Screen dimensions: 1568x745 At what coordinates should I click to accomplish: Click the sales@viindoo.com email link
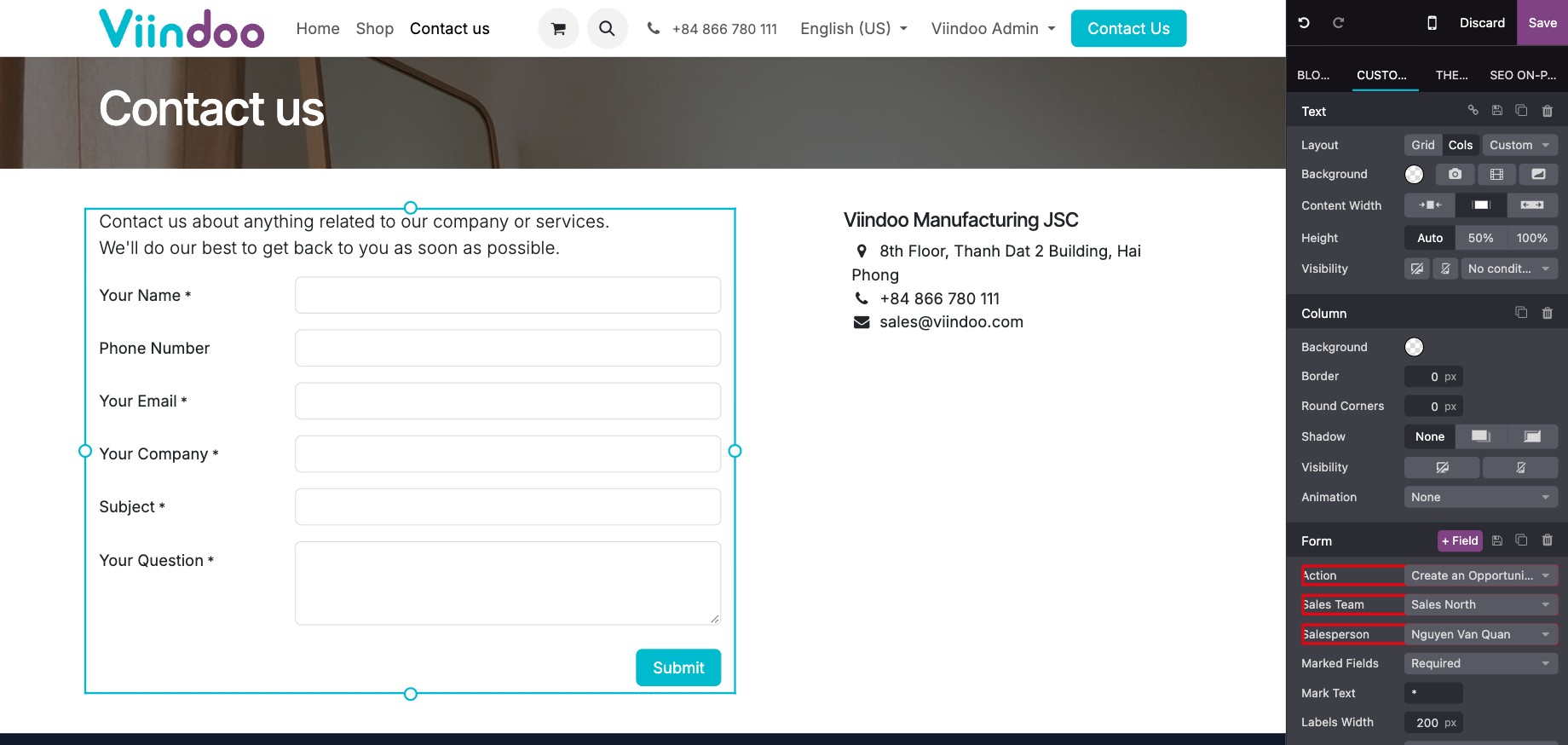coord(951,322)
